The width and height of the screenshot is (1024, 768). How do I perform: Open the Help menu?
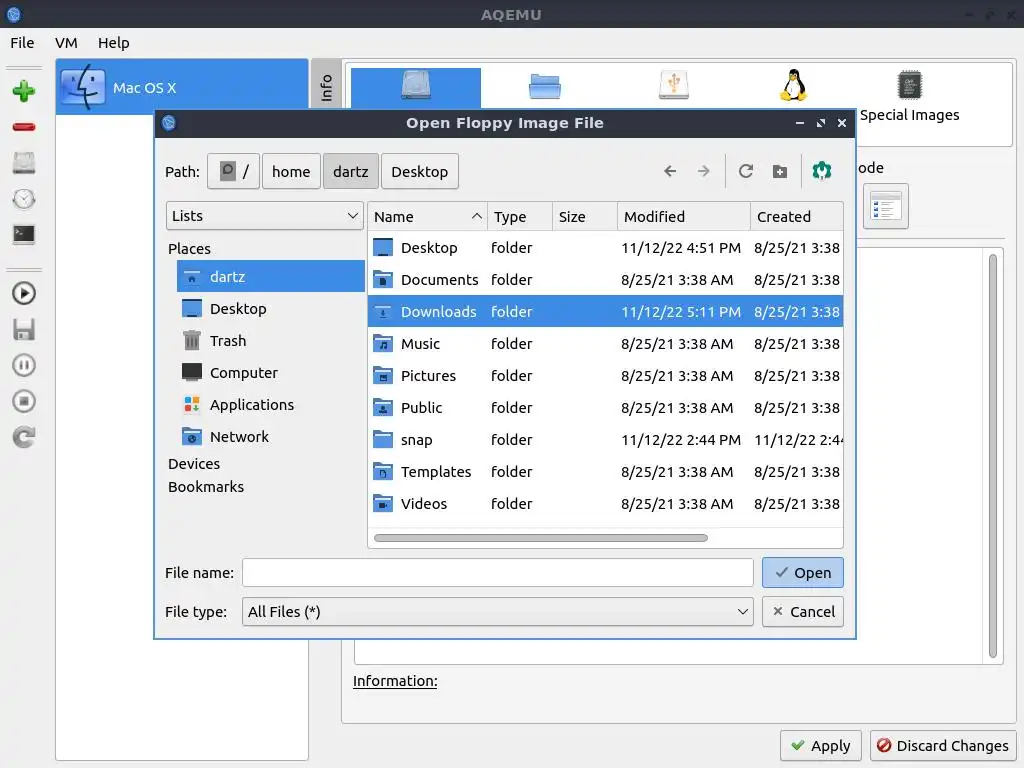click(x=114, y=42)
